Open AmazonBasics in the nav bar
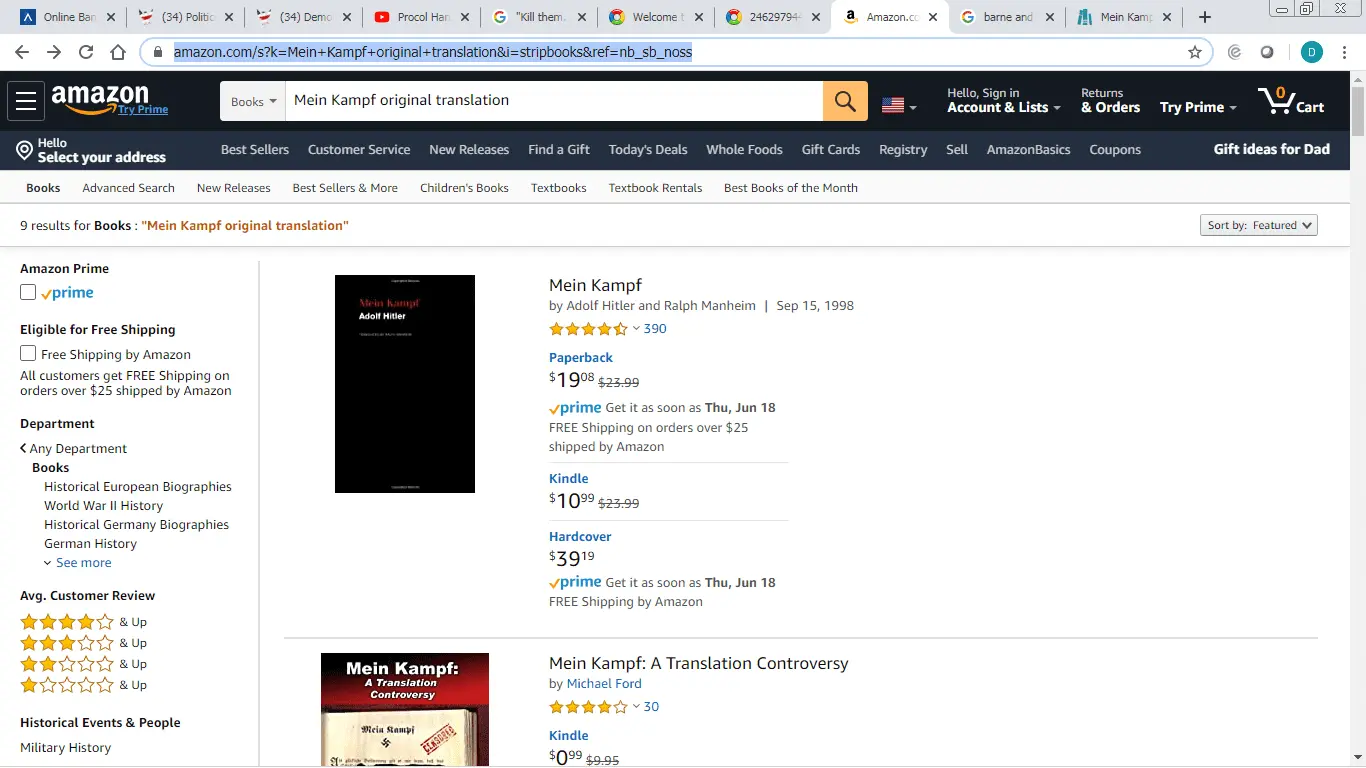Image resolution: width=1366 pixels, height=768 pixels. pyautogui.click(x=1028, y=150)
